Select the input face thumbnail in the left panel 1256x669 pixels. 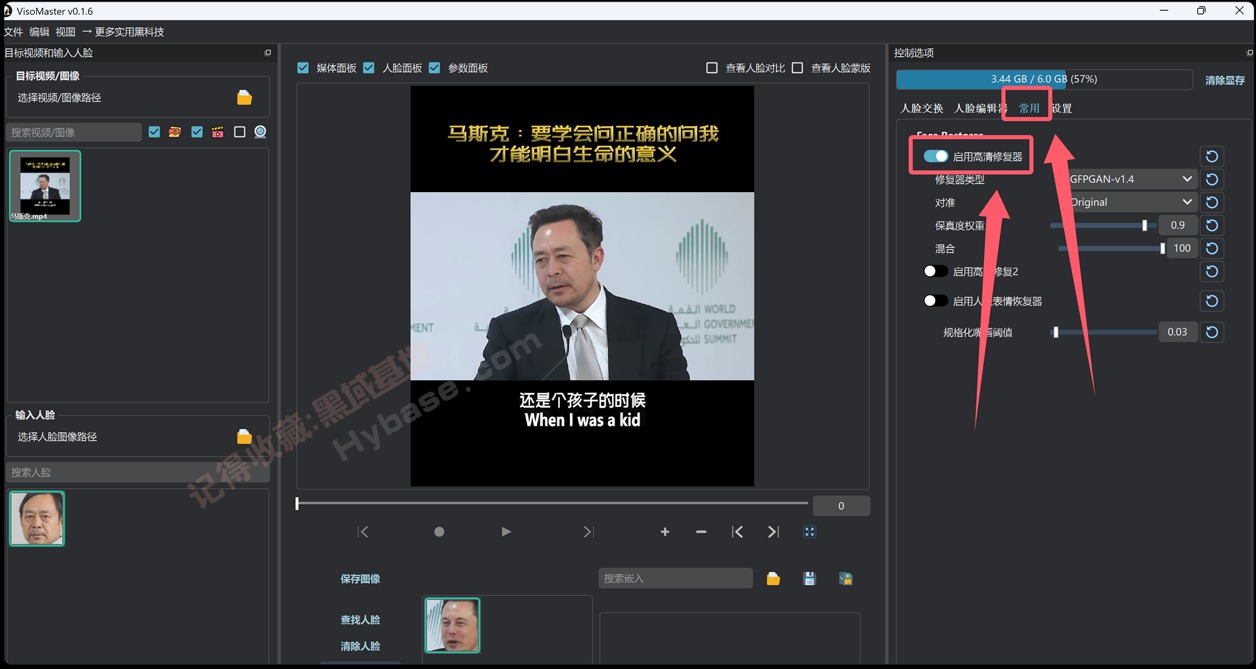coord(37,518)
